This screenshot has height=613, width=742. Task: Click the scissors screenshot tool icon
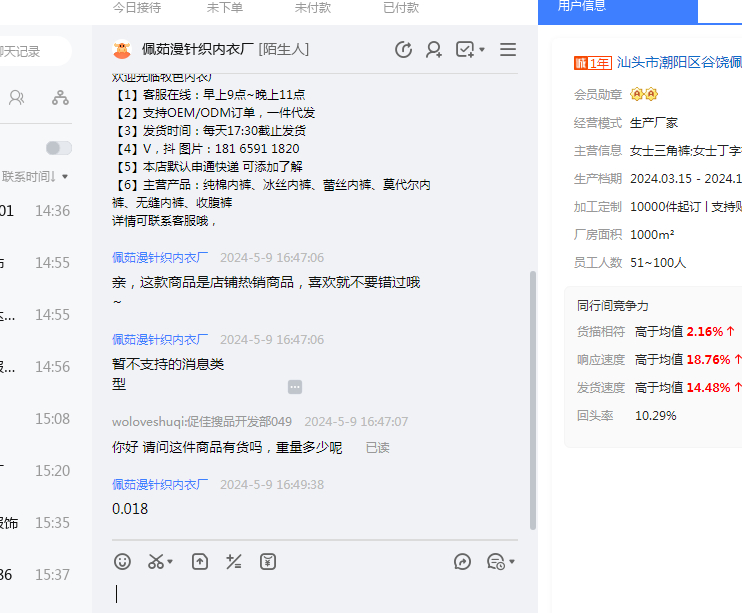click(x=155, y=561)
